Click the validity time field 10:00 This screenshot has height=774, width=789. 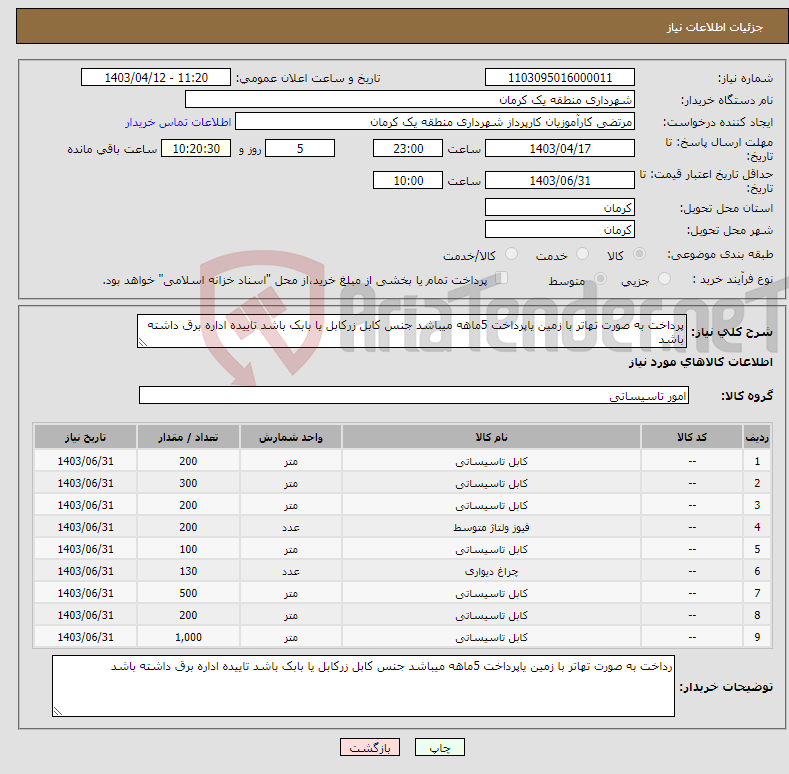pyautogui.click(x=408, y=180)
